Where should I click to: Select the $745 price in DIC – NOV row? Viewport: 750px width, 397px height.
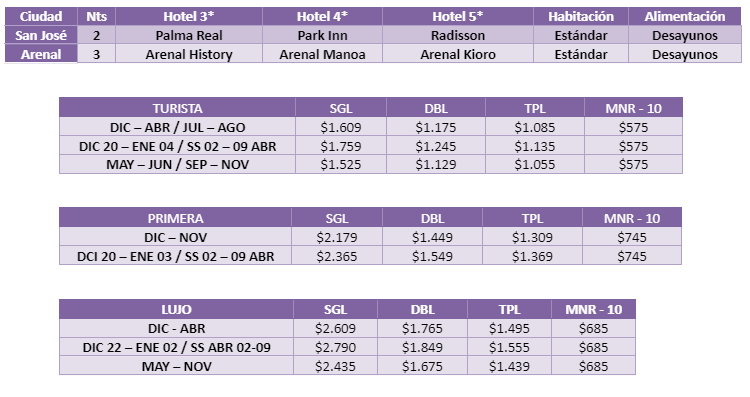tap(632, 237)
